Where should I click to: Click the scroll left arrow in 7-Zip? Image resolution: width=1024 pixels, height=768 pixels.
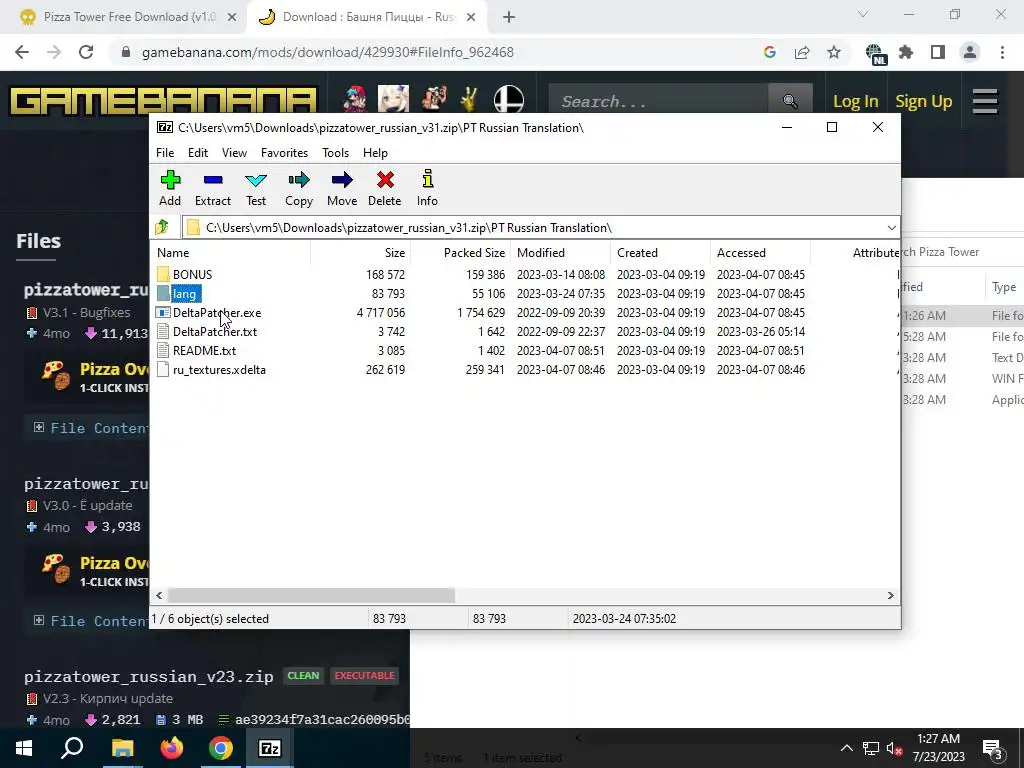coord(159,596)
